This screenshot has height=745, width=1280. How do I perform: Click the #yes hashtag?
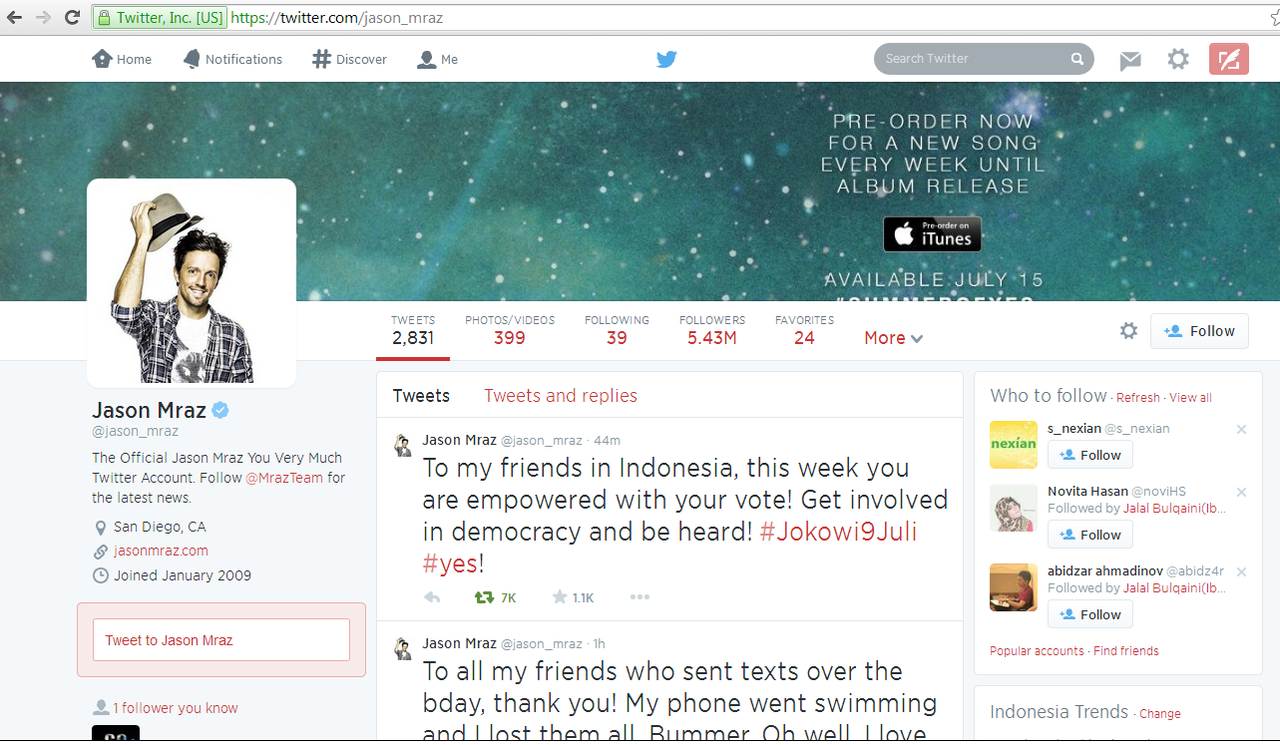pos(450,563)
